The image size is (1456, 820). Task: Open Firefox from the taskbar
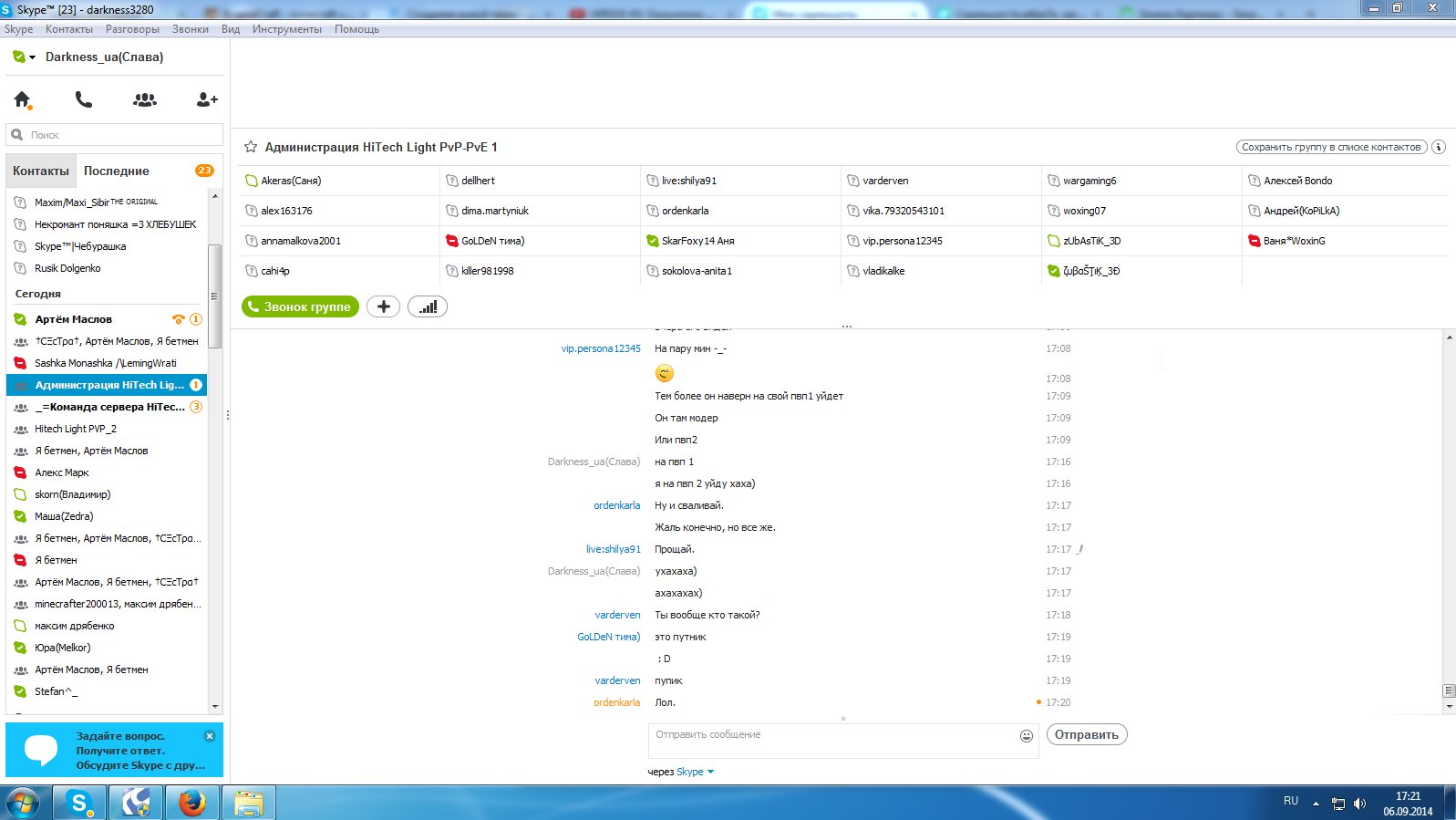(x=191, y=804)
